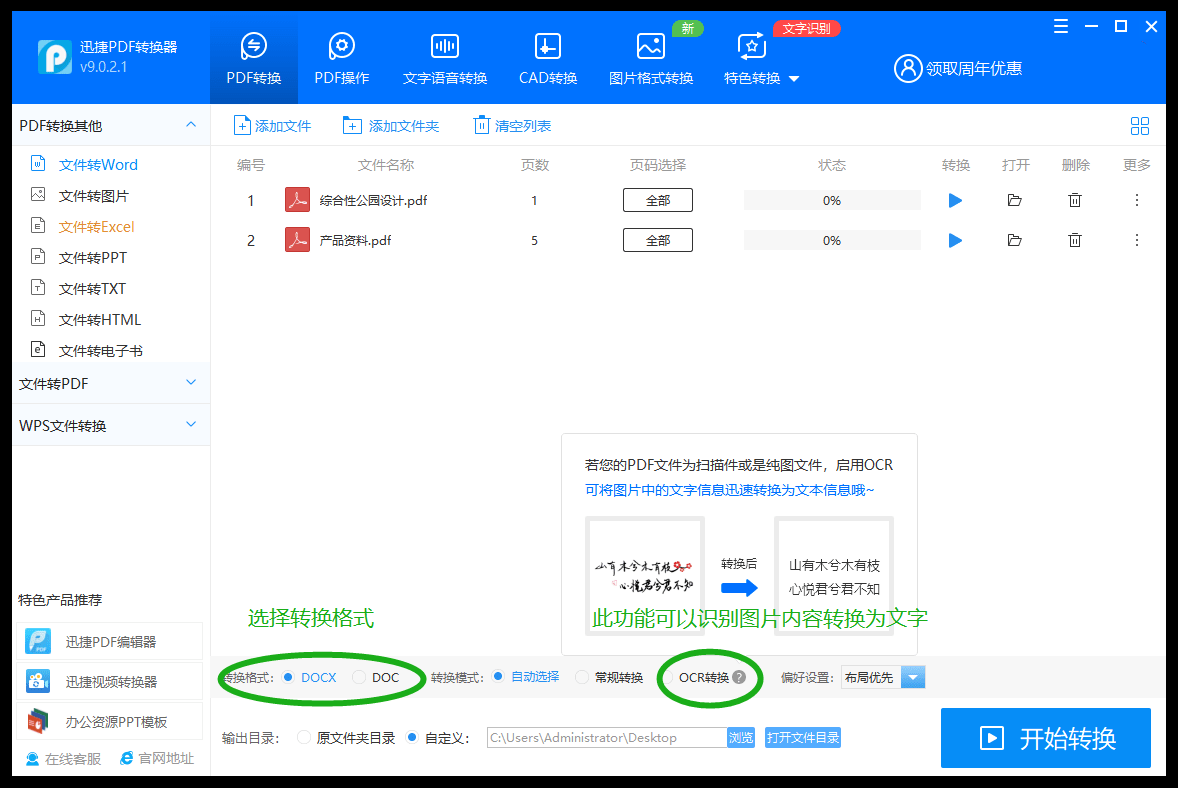Screen dimensions: 1178x788
Task: Start conversion for 综合性公园设计.pdf via play icon
Action: pos(955,199)
